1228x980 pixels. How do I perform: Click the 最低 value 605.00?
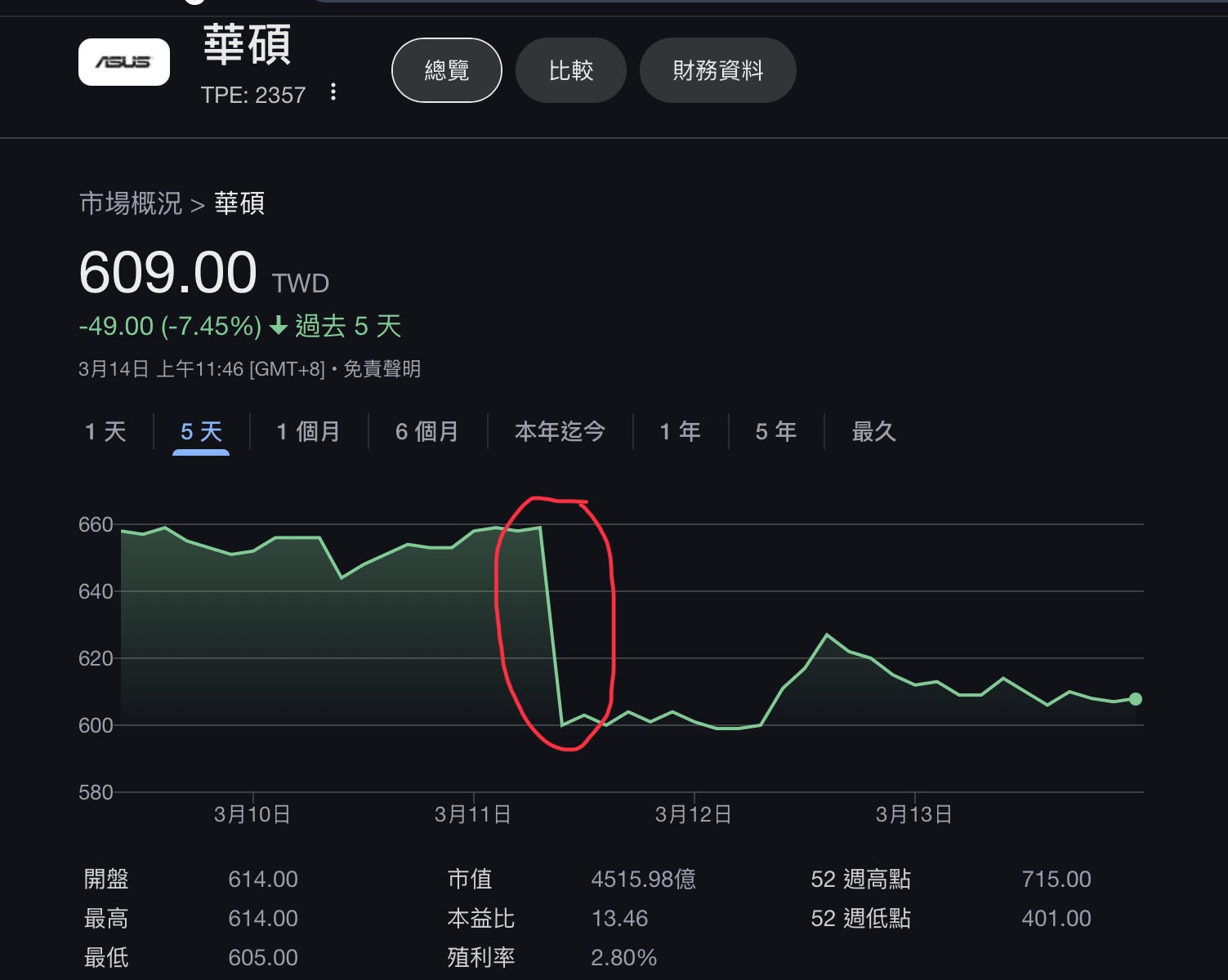tap(263, 957)
